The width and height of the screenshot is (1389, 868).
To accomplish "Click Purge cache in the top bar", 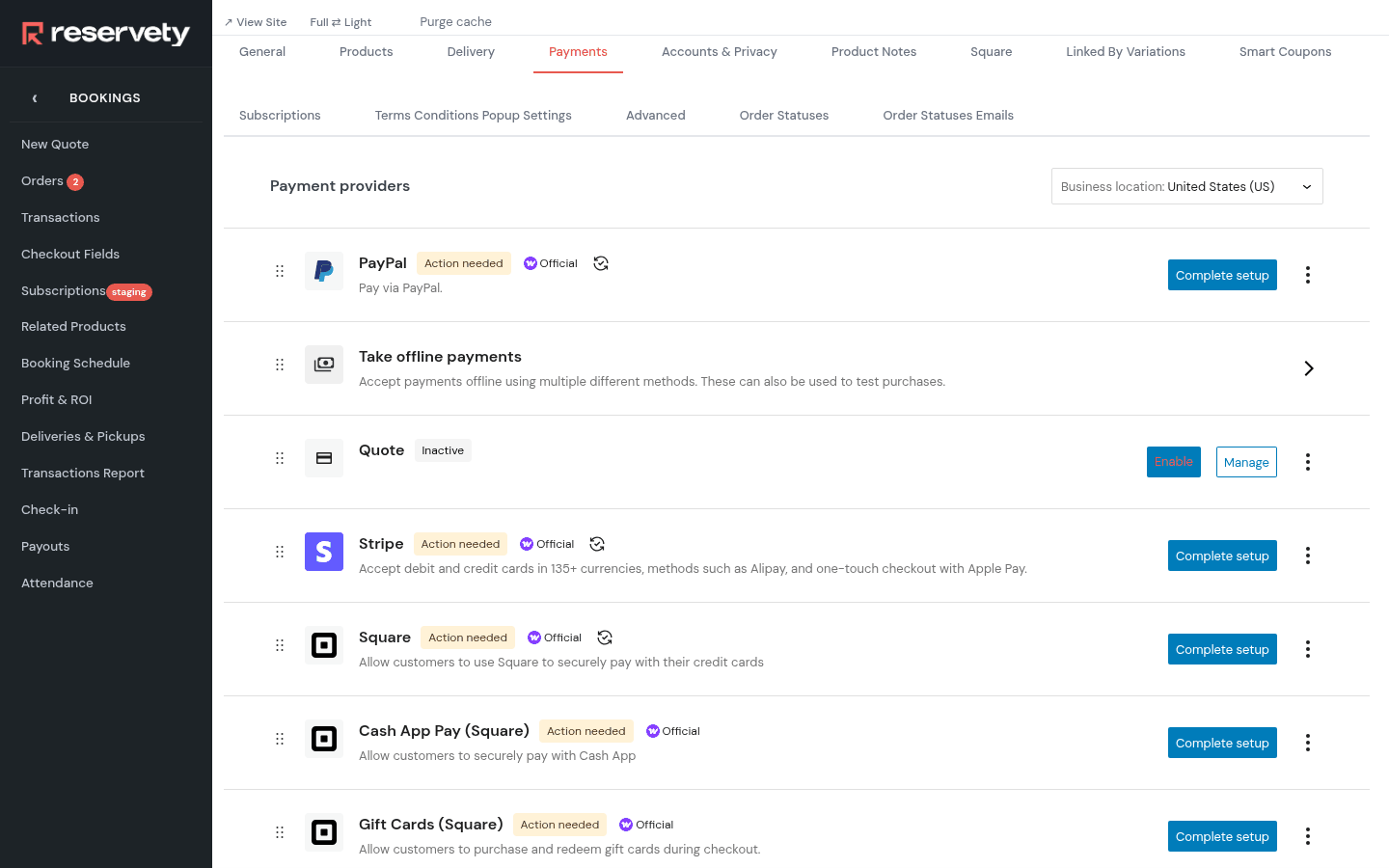I will pos(456,22).
